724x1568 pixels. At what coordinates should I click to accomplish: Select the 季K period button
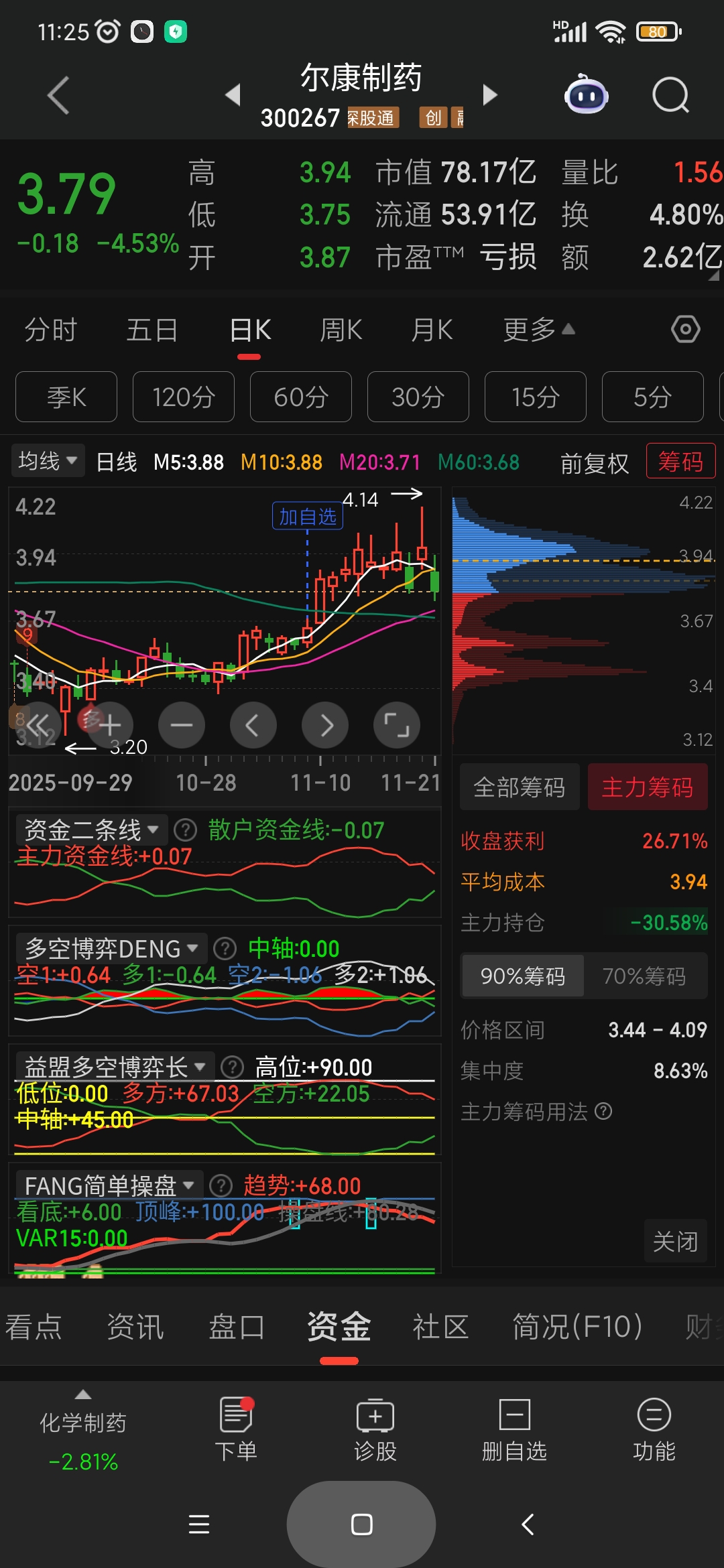66,397
